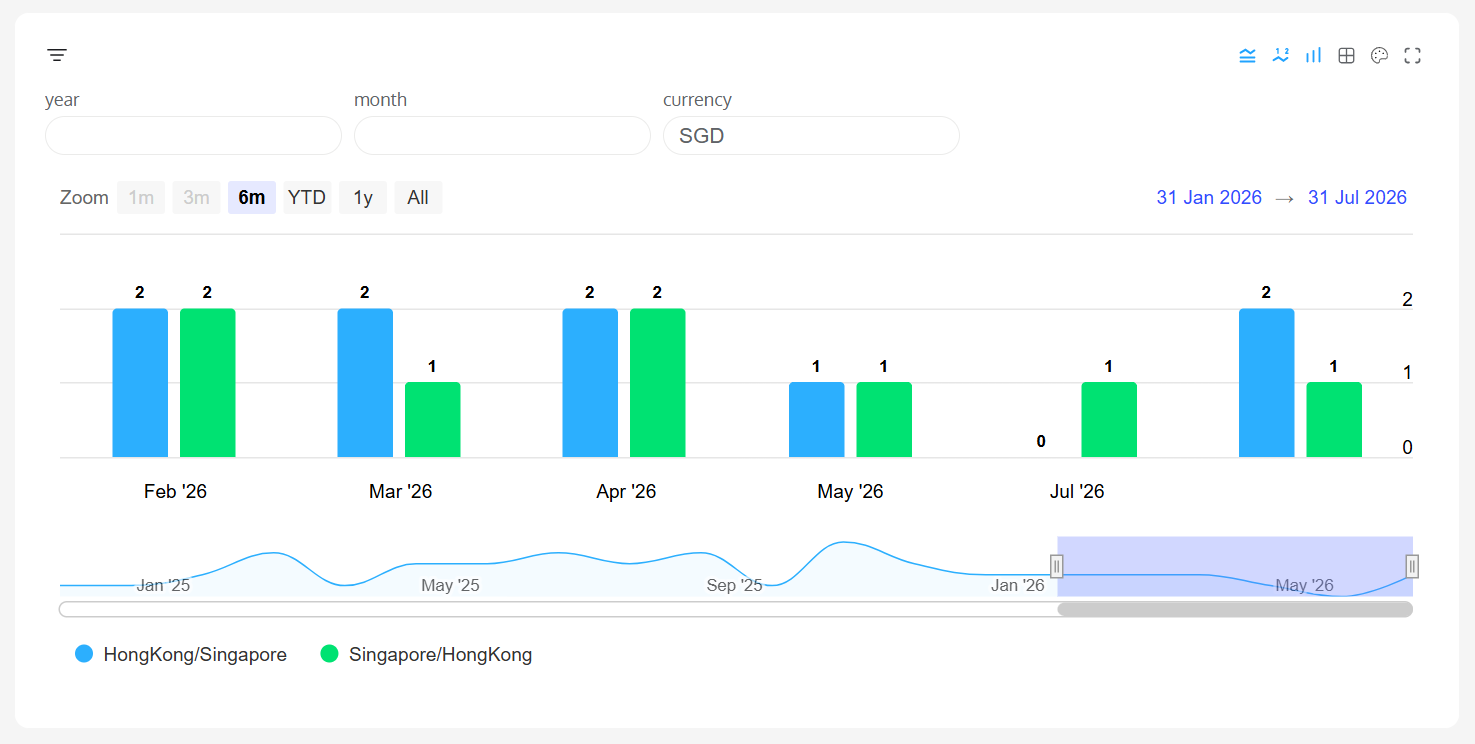Set zoom to 1y

coord(362,198)
